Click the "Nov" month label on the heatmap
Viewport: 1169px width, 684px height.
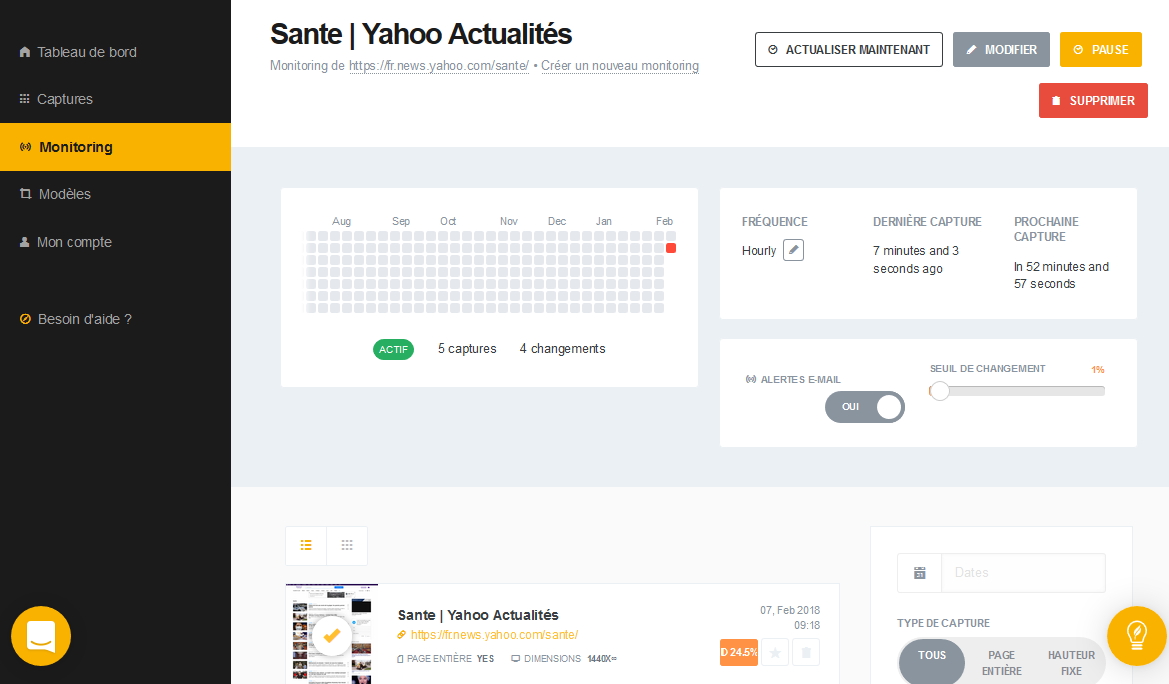[x=508, y=222]
